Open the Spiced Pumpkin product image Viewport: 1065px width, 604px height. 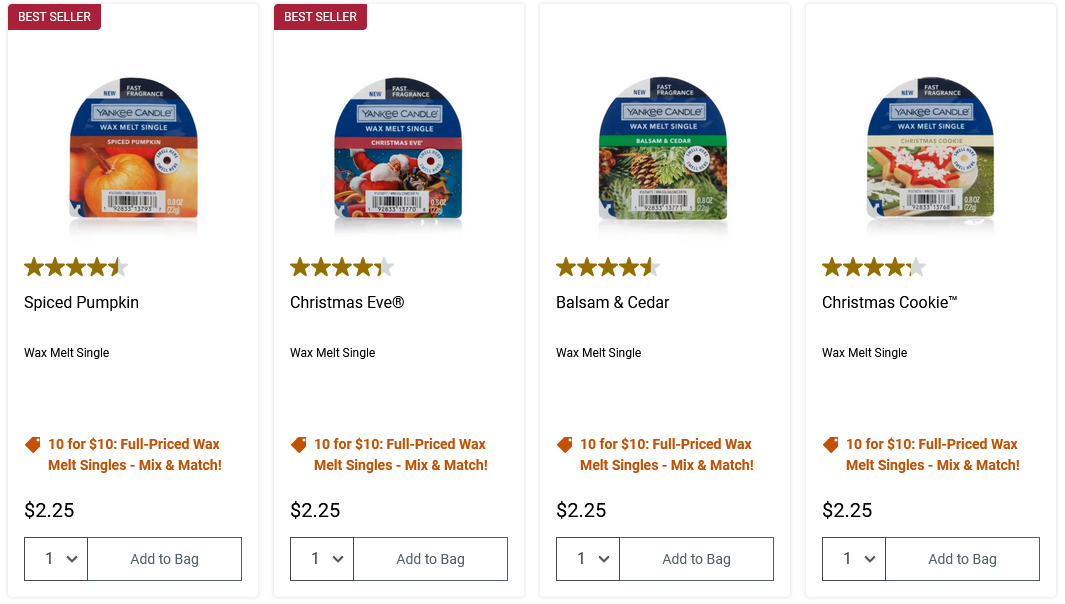[133, 148]
